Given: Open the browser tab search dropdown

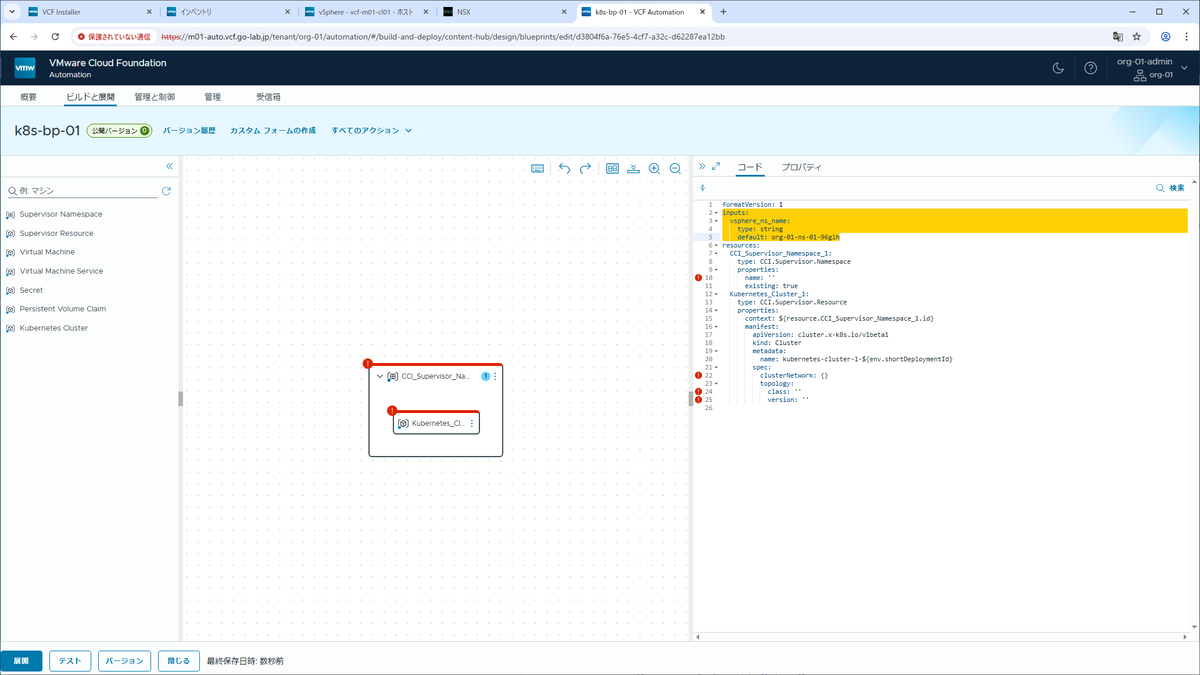Looking at the screenshot, I should 12,12.
